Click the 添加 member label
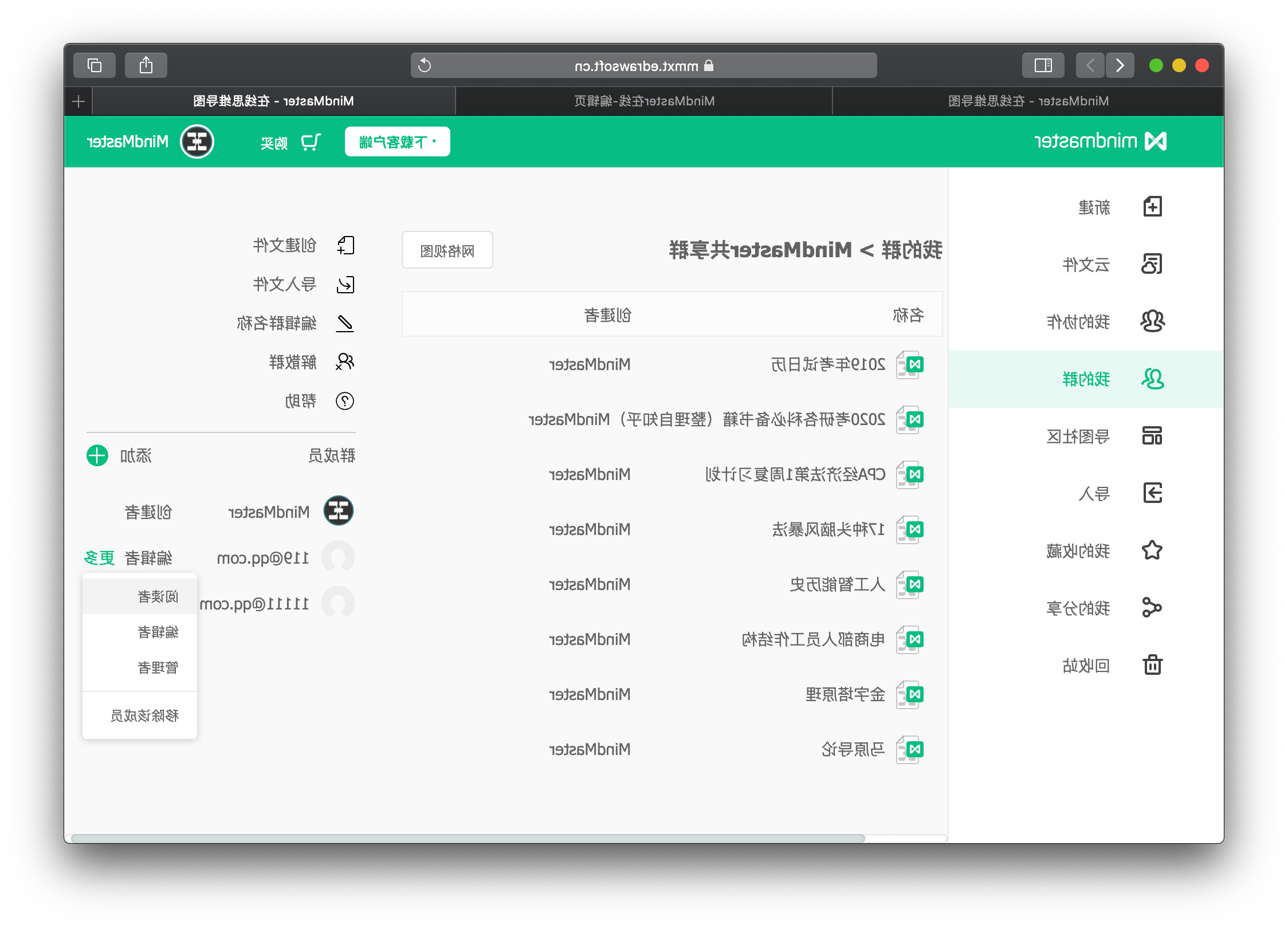 pyautogui.click(x=136, y=457)
